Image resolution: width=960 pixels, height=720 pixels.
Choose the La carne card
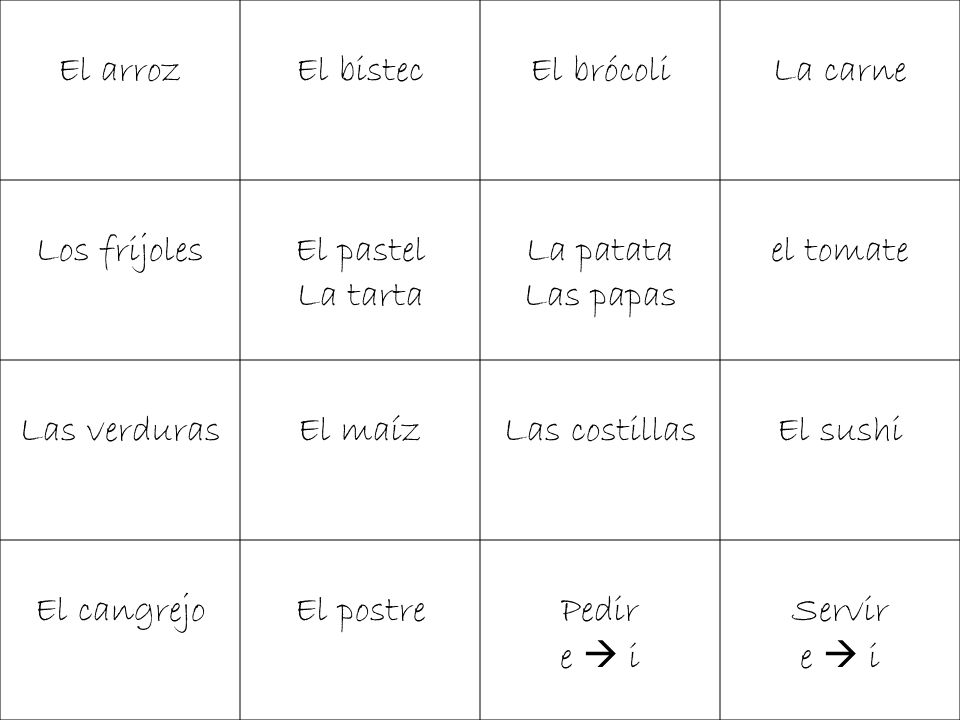[840, 90]
